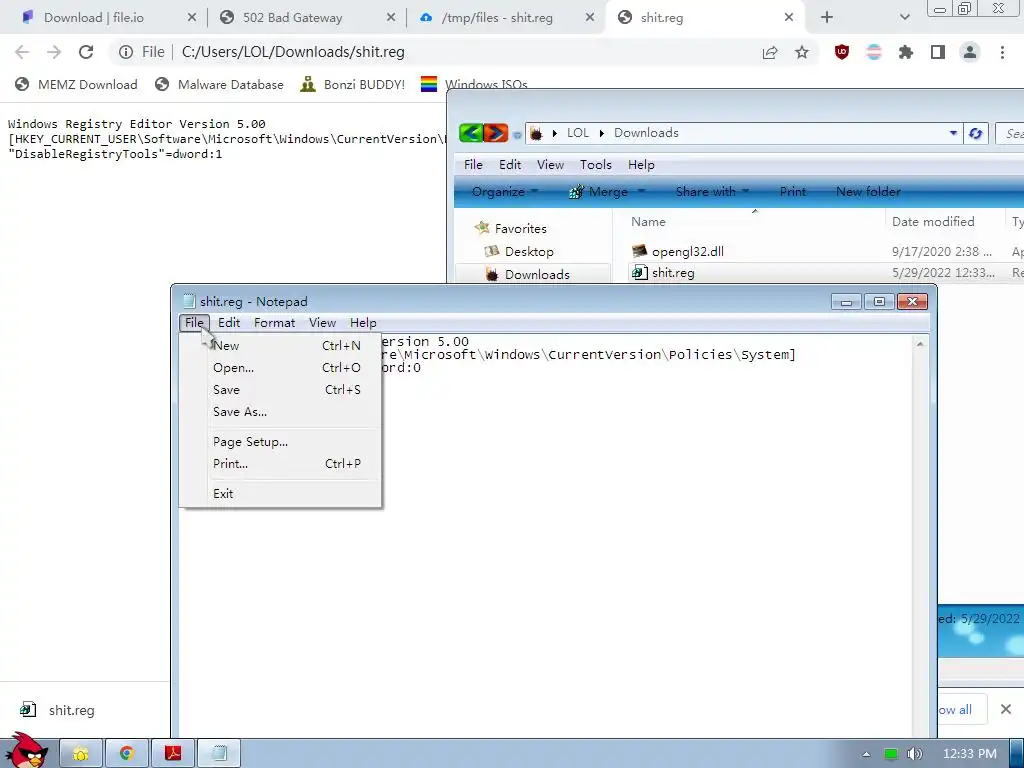Click Chrome's forward navigation arrow
Screen dimensions: 1024x768
coord(54,52)
